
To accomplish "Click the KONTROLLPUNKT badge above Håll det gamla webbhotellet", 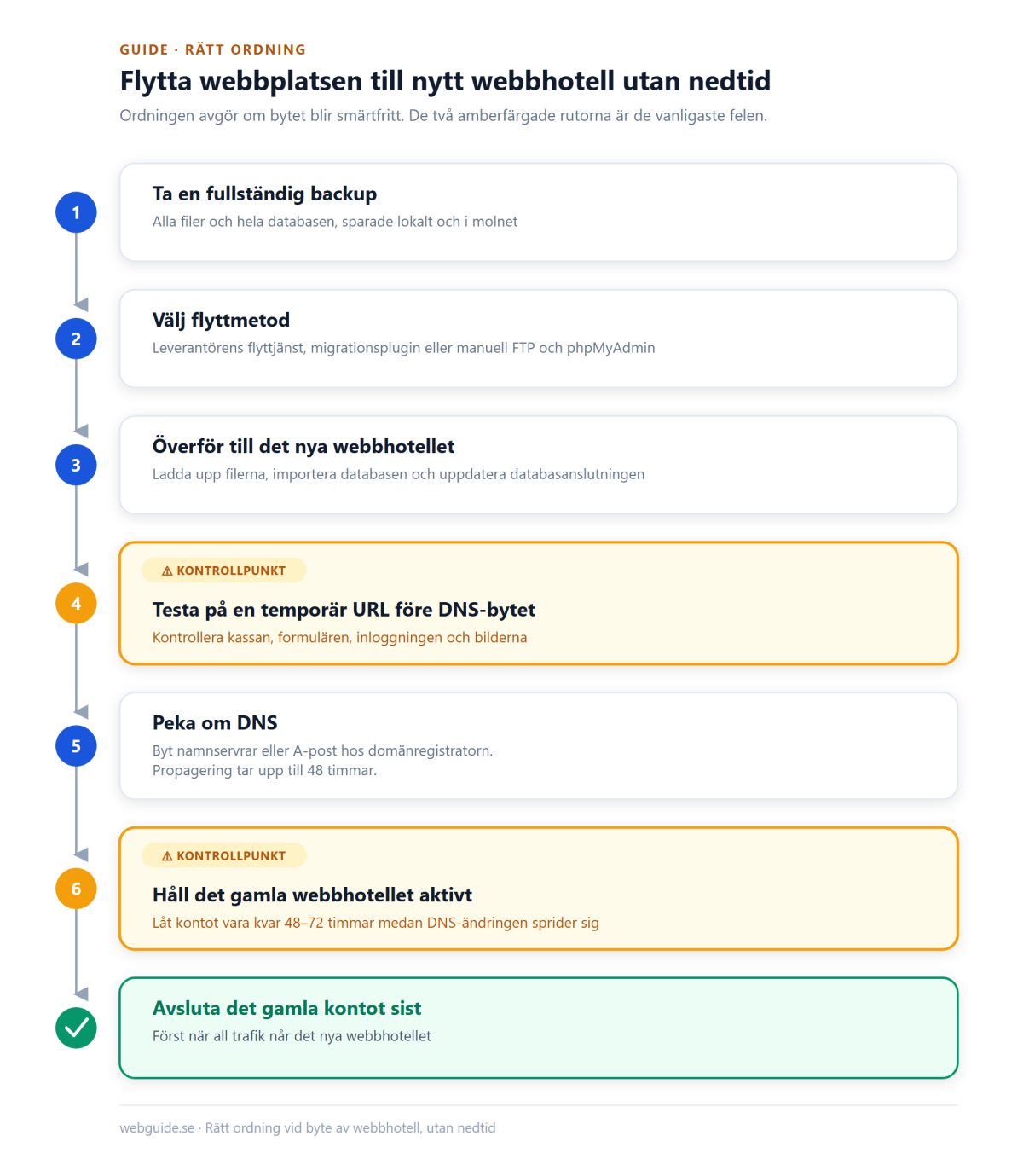I will tap(223, 855).
